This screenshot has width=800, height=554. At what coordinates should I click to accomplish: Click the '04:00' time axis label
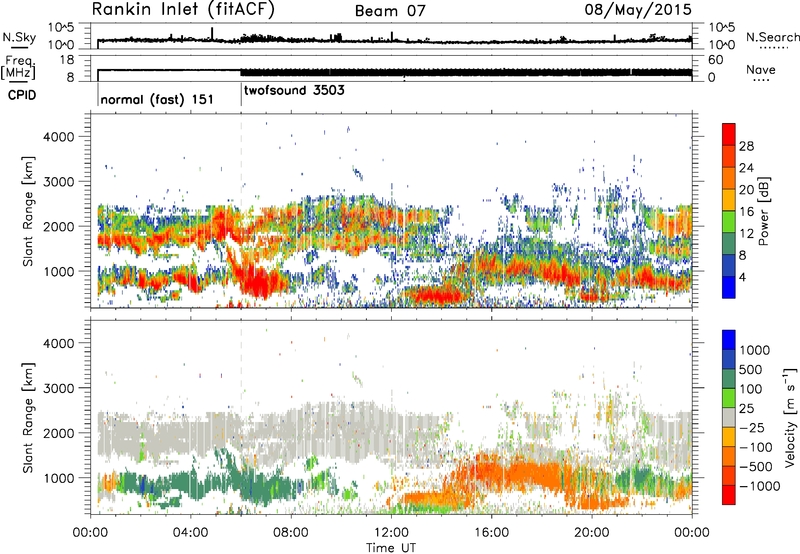coord(191,533)
